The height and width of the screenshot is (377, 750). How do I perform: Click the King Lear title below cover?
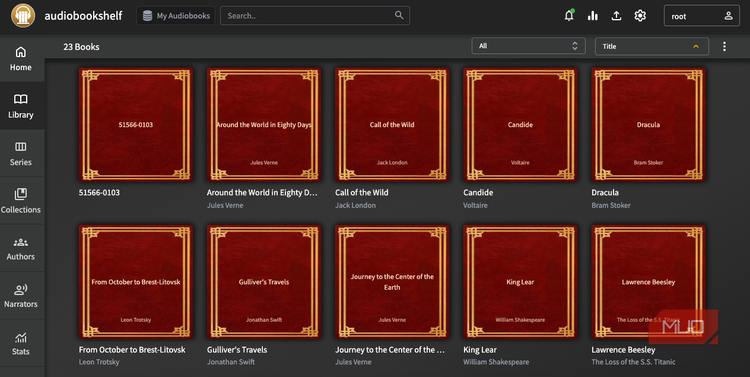[480, 350]
